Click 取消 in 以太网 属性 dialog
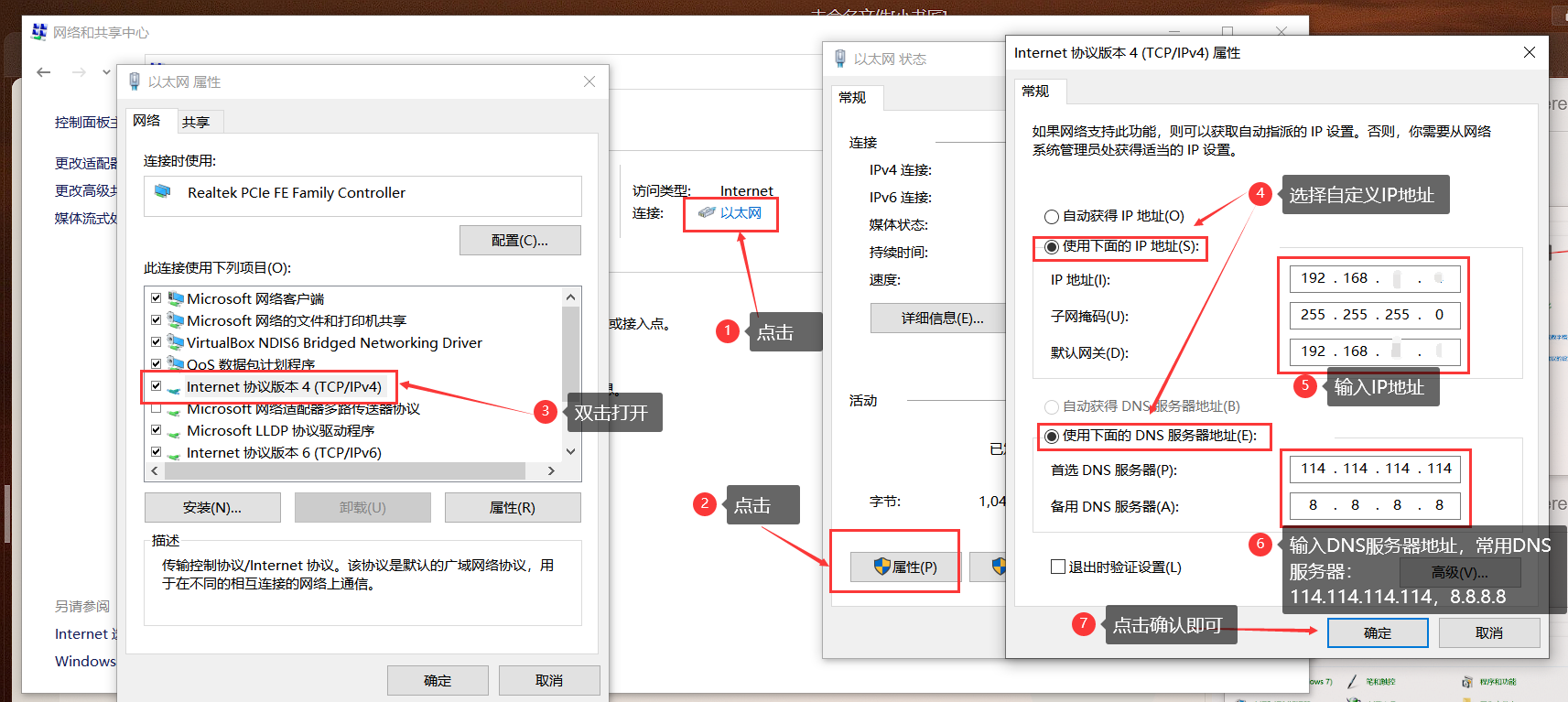 pos(549,680)
